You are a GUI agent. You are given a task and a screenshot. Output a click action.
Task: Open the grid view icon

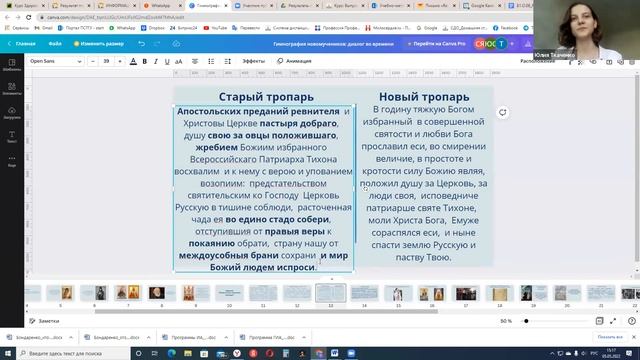click(x=599, y=321)
